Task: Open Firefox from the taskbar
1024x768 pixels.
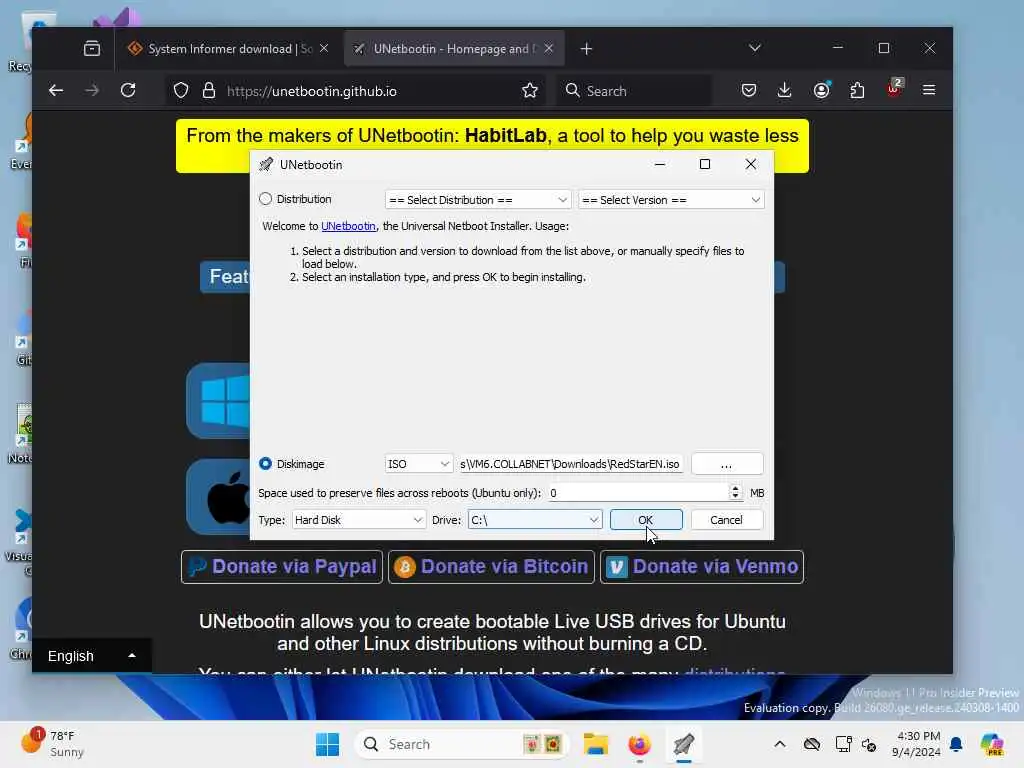Action: (639, 744)
